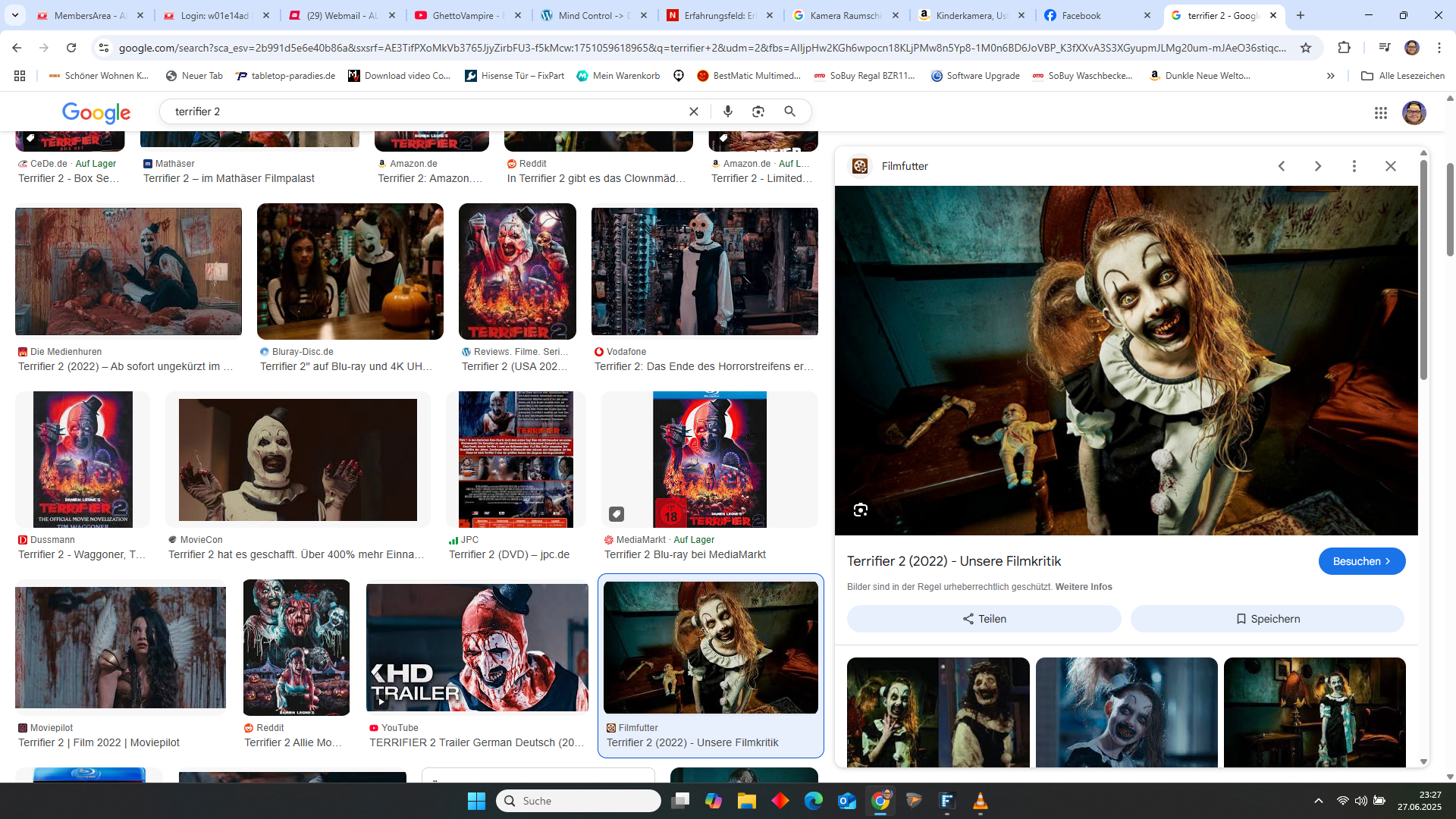The width and height of the screenshot is (1456, 819).
Task: Open the JPC Terrifier 2 DVD result
Action: [x=516, y=460]
